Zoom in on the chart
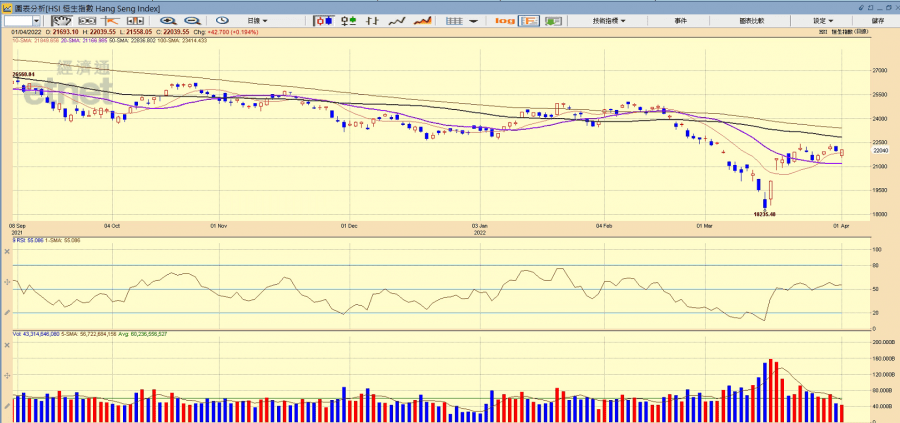Viewport: 900px width, 423px height. (x=167, y=20)
